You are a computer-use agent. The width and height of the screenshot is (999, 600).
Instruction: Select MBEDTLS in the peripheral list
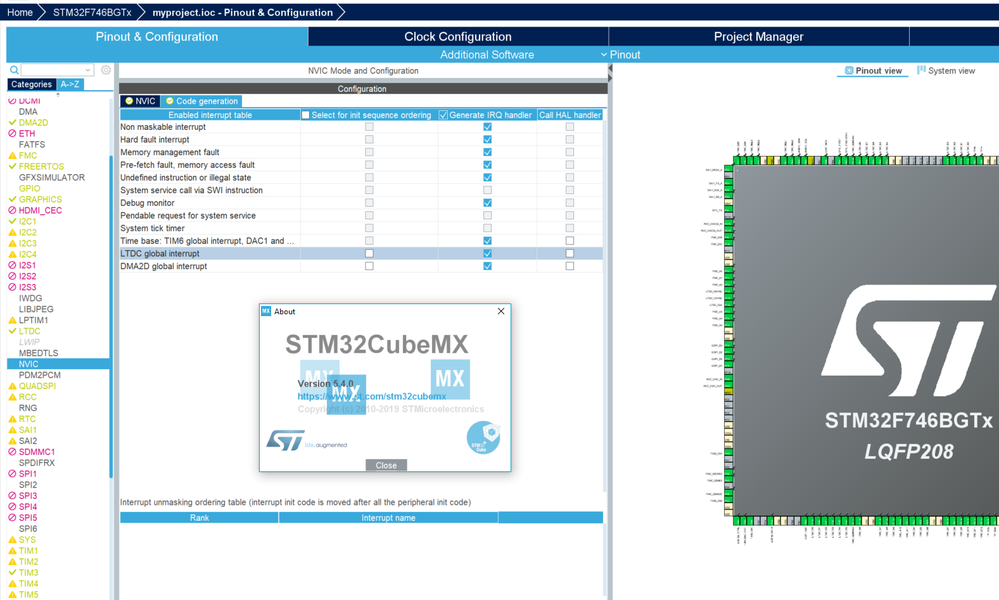pos(38,353)
